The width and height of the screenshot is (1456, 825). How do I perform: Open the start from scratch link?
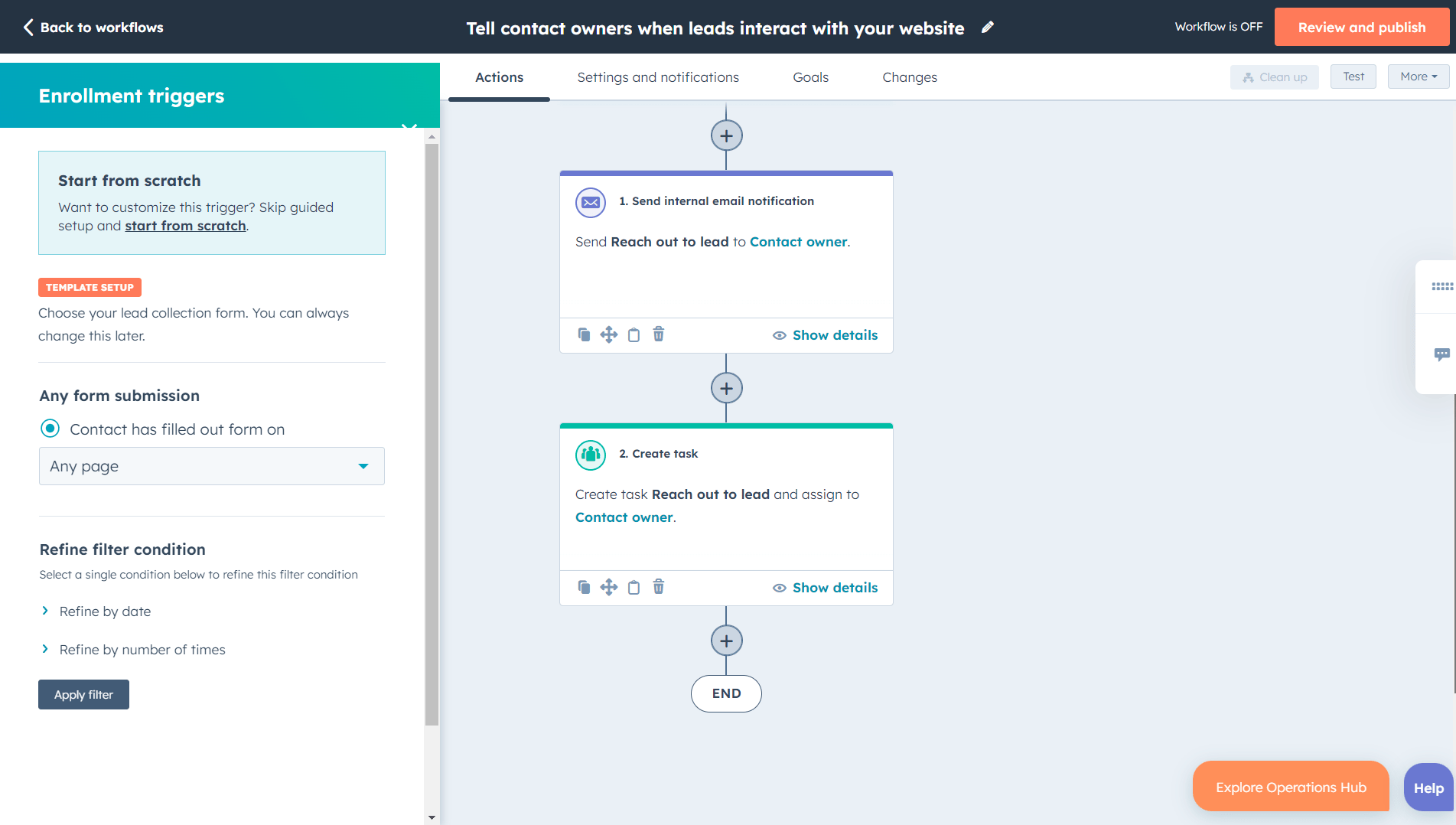184,225
